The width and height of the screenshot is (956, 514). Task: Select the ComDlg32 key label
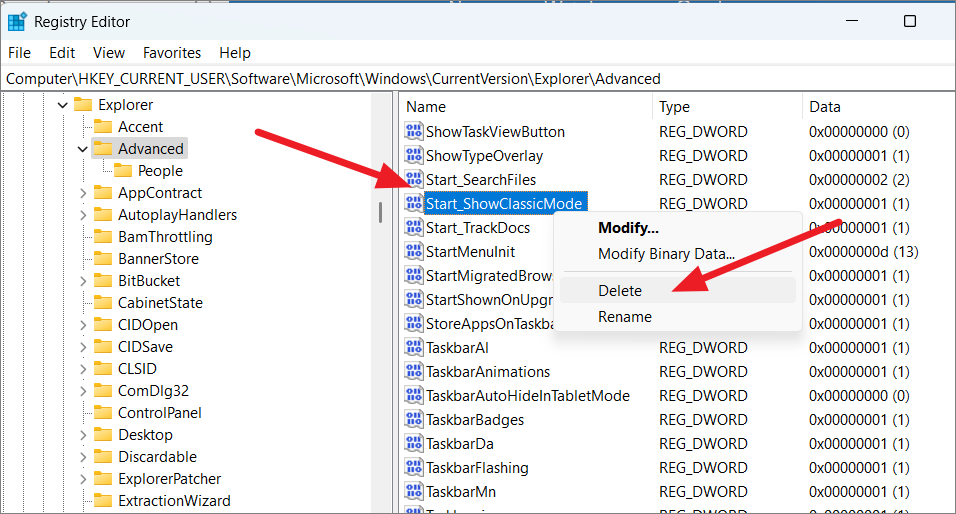pos(153,391)
